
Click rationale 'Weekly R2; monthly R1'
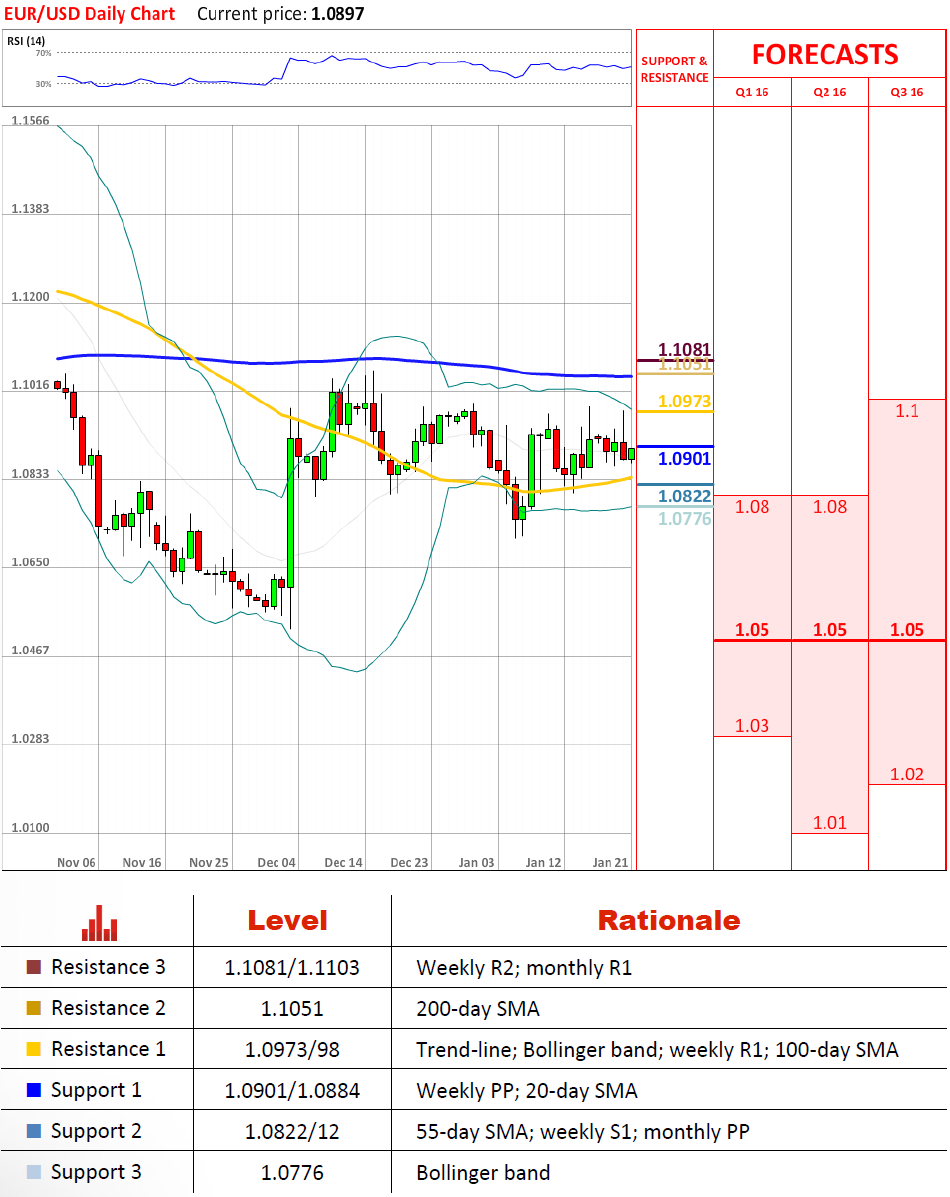[x=524, y=968]
